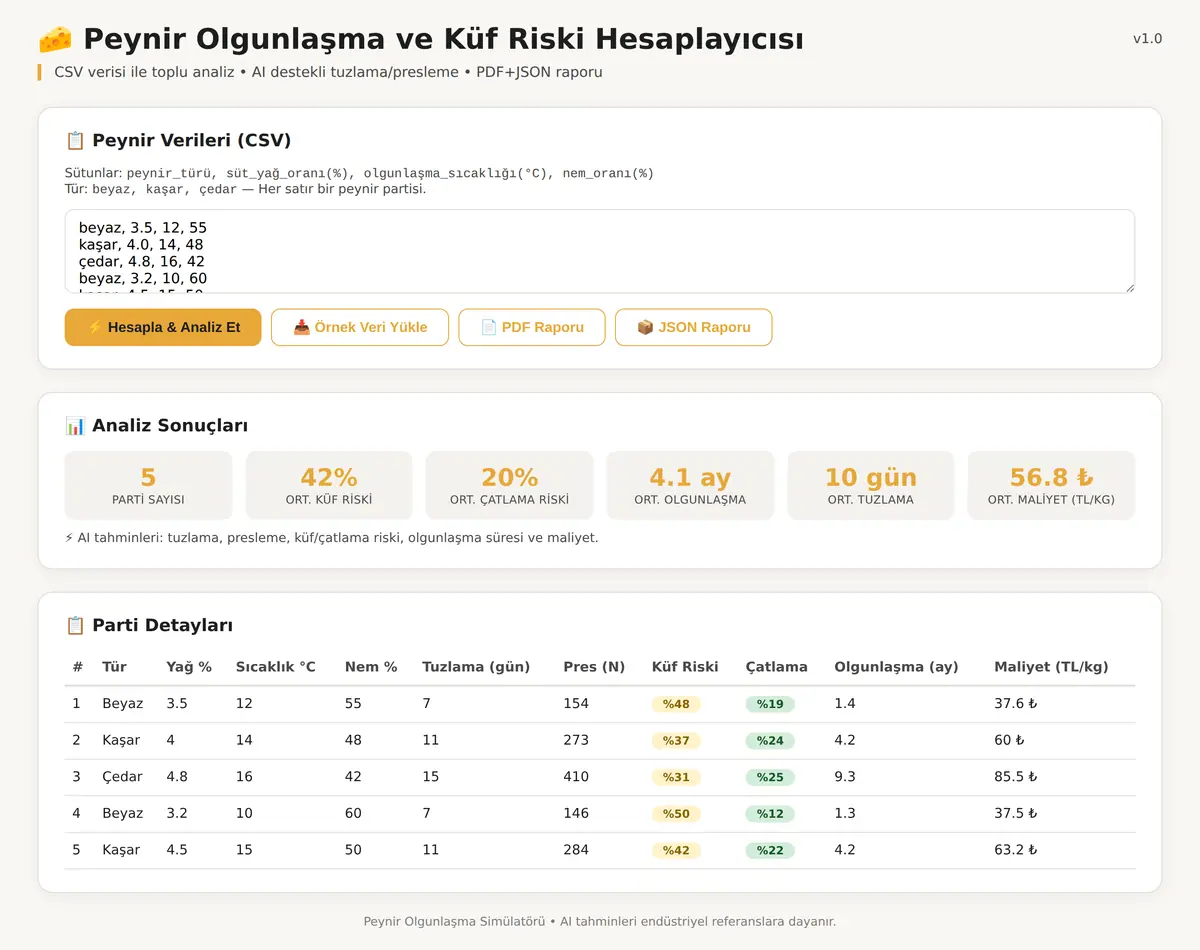Click the Çatlama column header
Screen dimensions: 1200x950
(777, 667)
